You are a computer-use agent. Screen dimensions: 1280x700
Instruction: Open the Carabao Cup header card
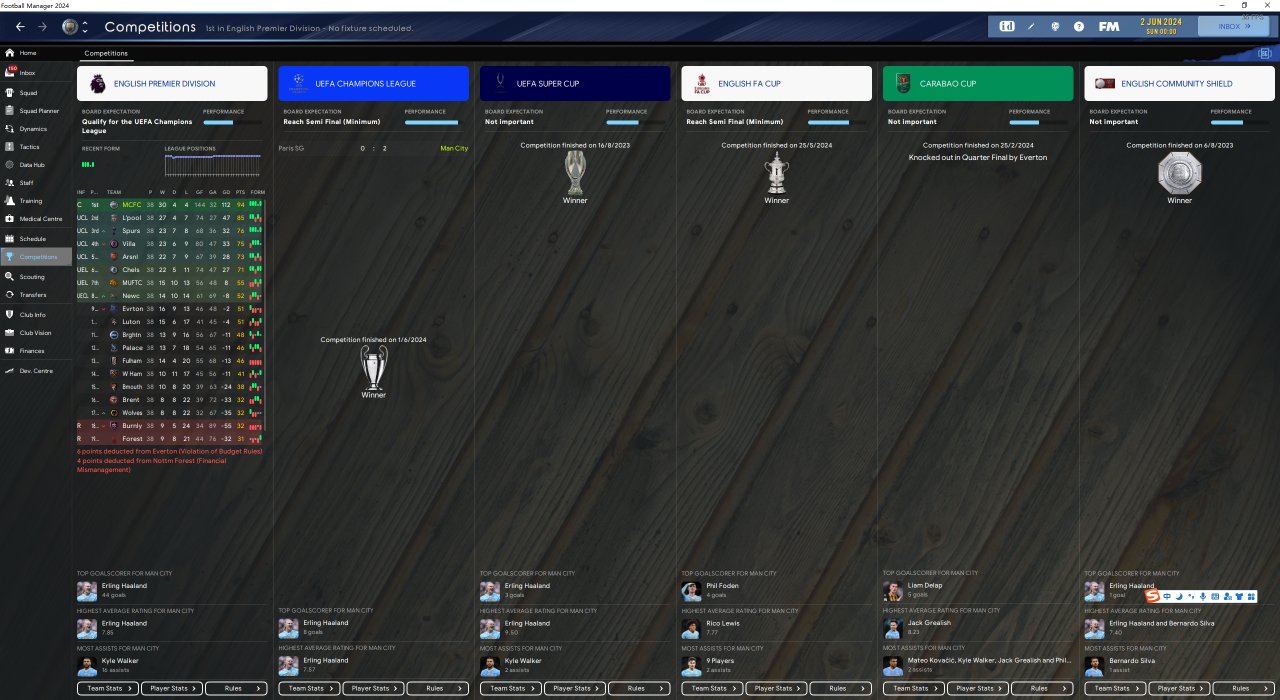click(x=978, y=84)
